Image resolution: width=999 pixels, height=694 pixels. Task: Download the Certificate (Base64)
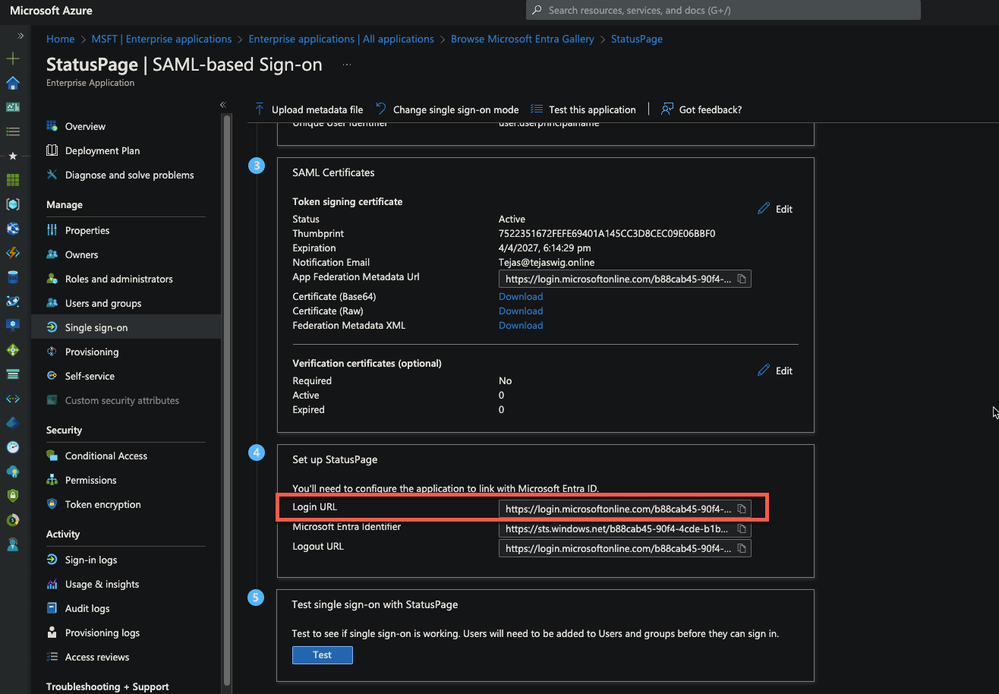point(521,296)
